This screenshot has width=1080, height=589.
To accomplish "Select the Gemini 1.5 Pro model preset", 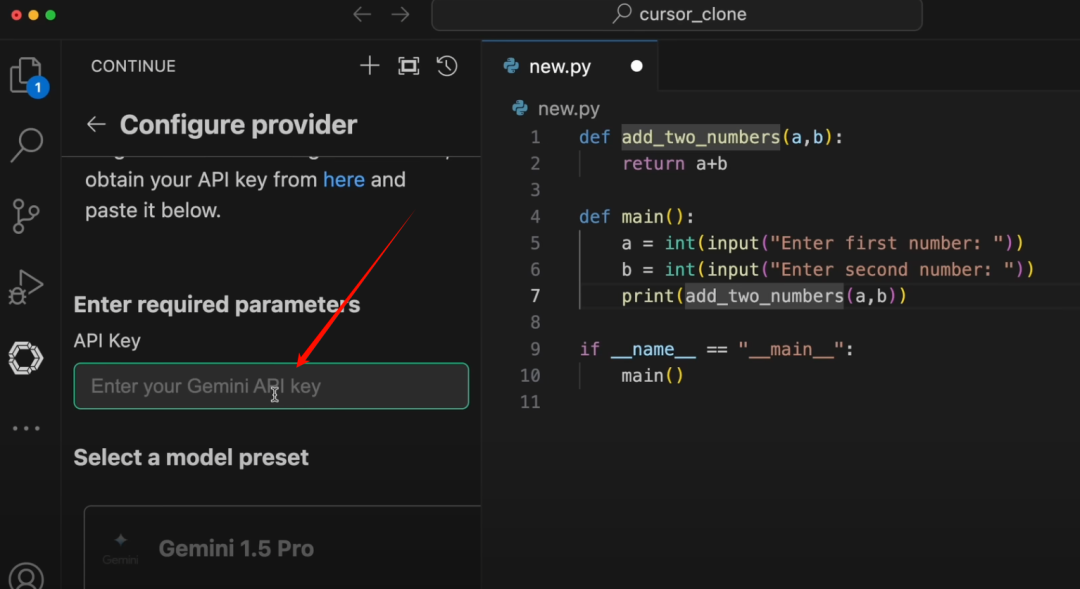I will pyautogui.click(x=236, y=548).
